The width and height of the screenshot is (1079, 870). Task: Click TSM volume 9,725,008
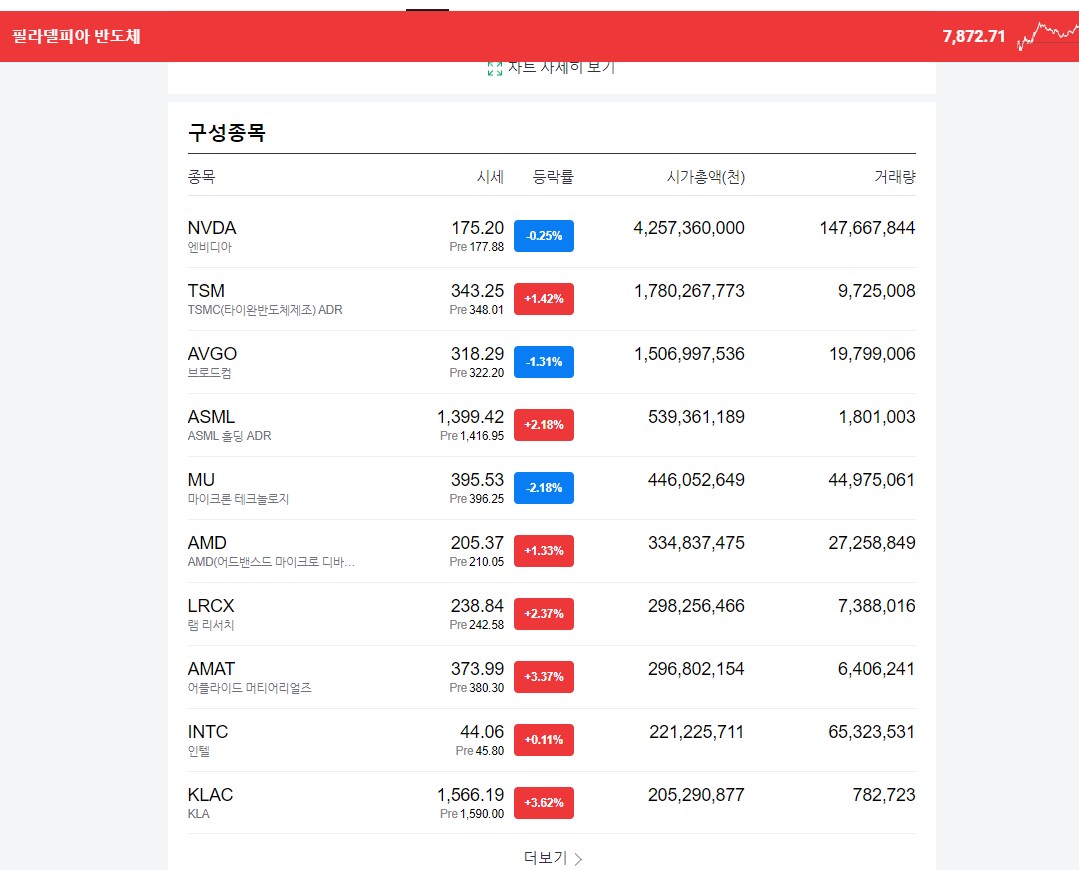coord(876,290)
